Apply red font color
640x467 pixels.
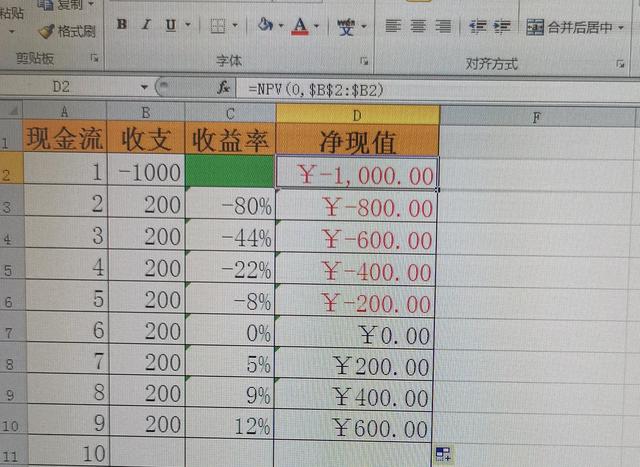pyautogui.click(x=300, y=27)
